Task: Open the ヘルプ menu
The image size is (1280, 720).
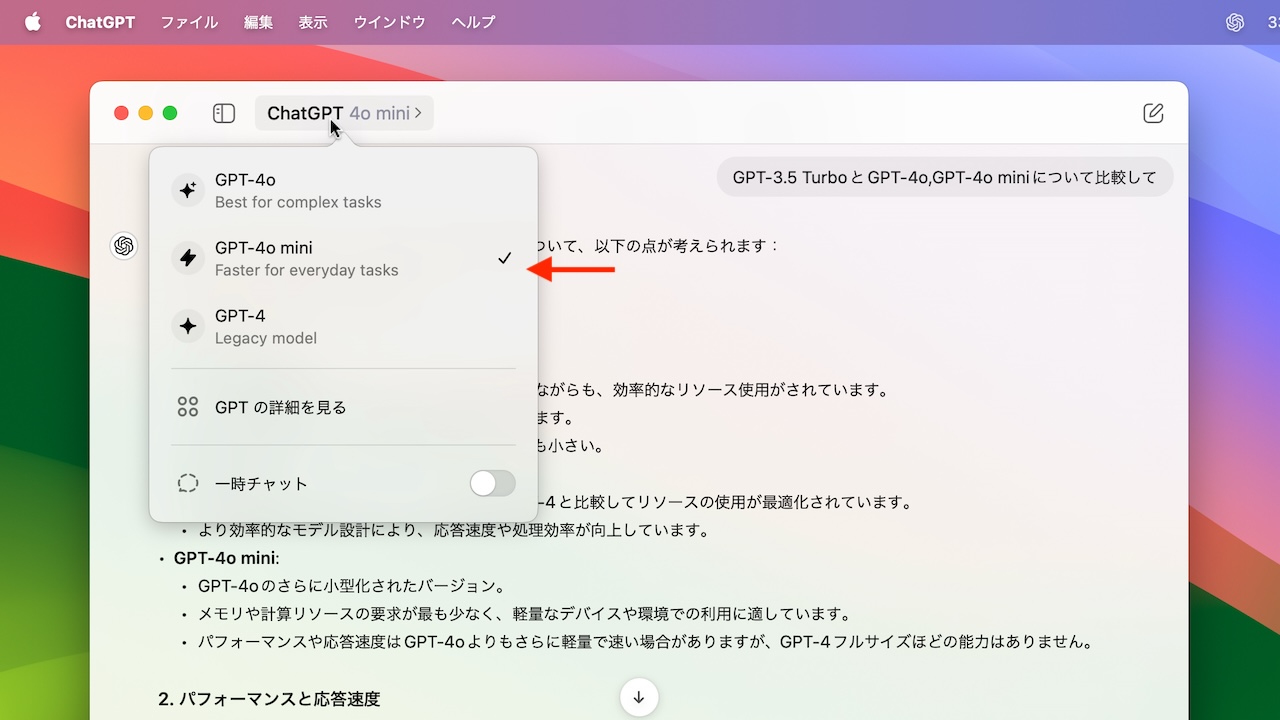Action: point(473,22)
